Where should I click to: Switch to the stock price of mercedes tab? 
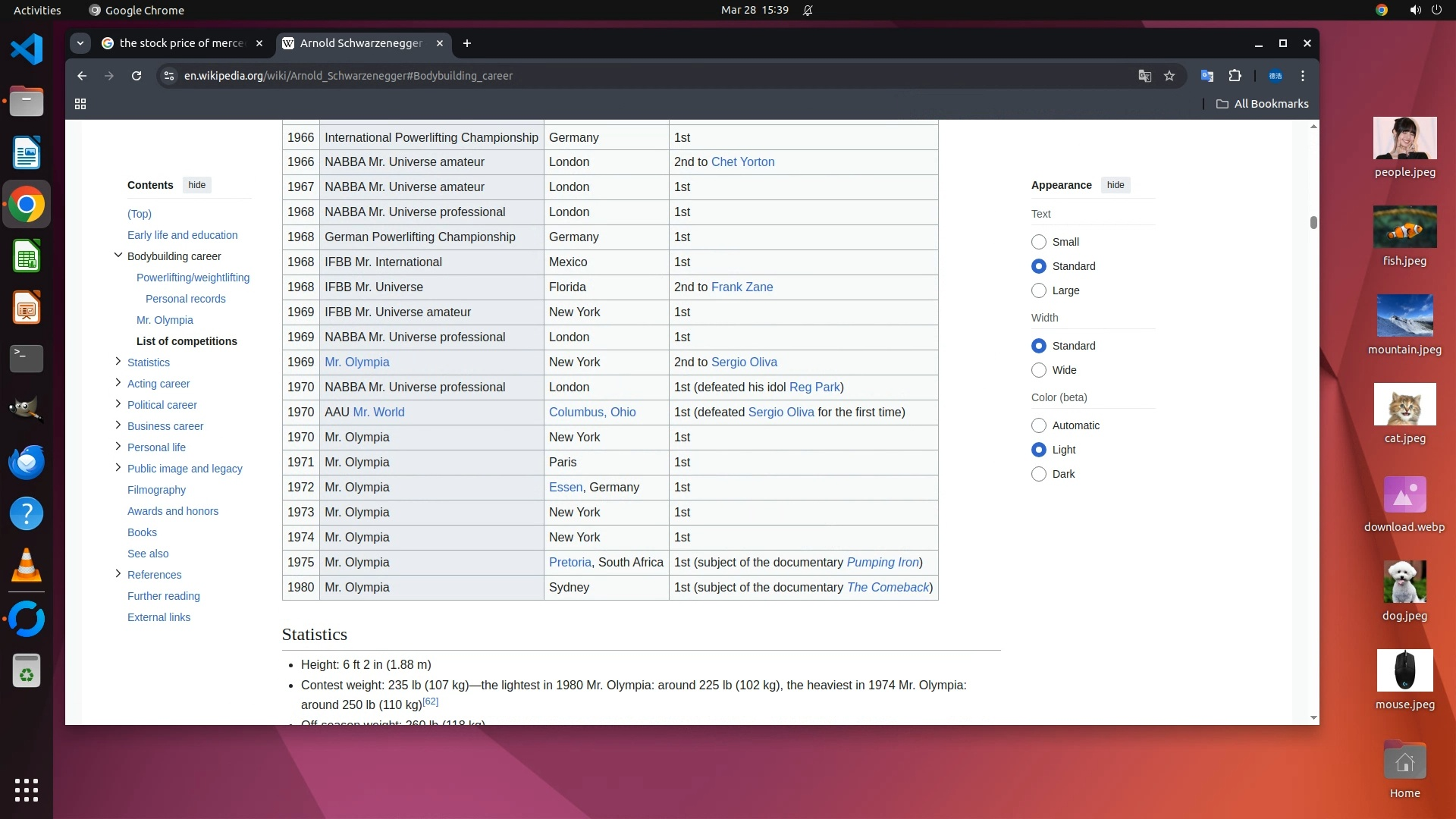[x=182, y=43]
